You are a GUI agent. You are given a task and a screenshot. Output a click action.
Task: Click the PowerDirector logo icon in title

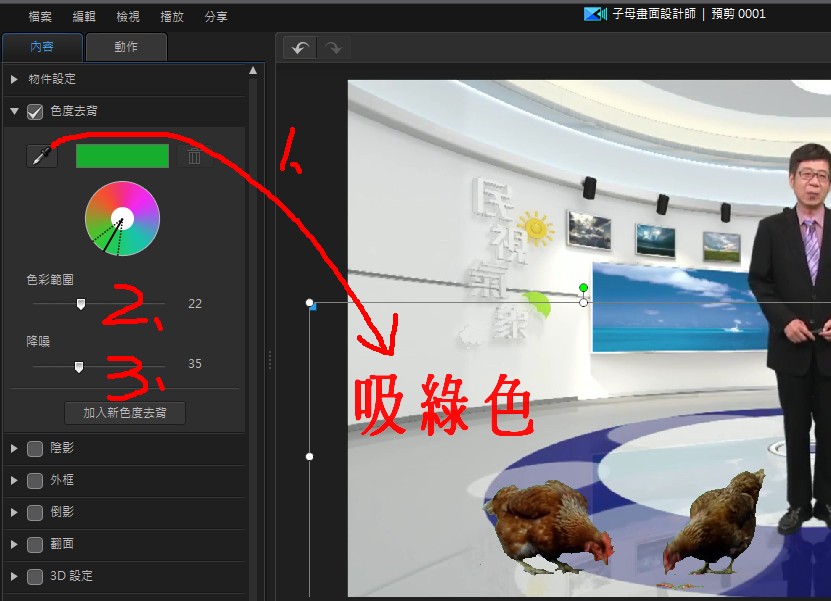(x=595, y=14)
